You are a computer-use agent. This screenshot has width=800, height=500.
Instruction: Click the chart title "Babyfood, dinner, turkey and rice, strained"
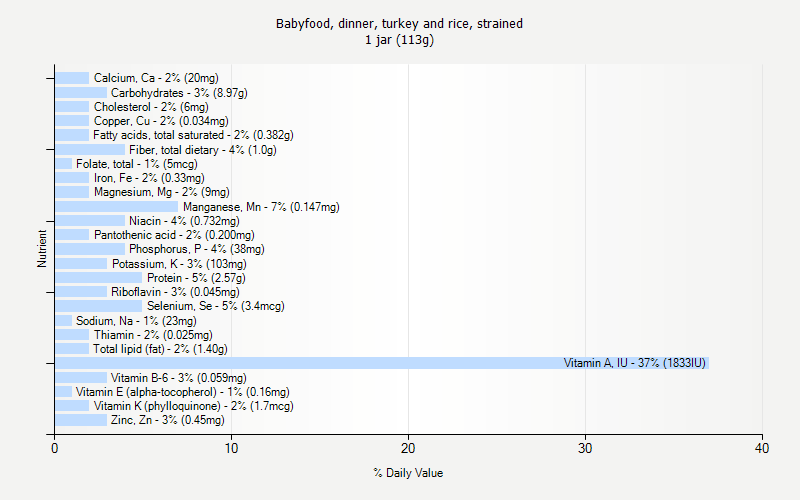click(x=399, y=24)
